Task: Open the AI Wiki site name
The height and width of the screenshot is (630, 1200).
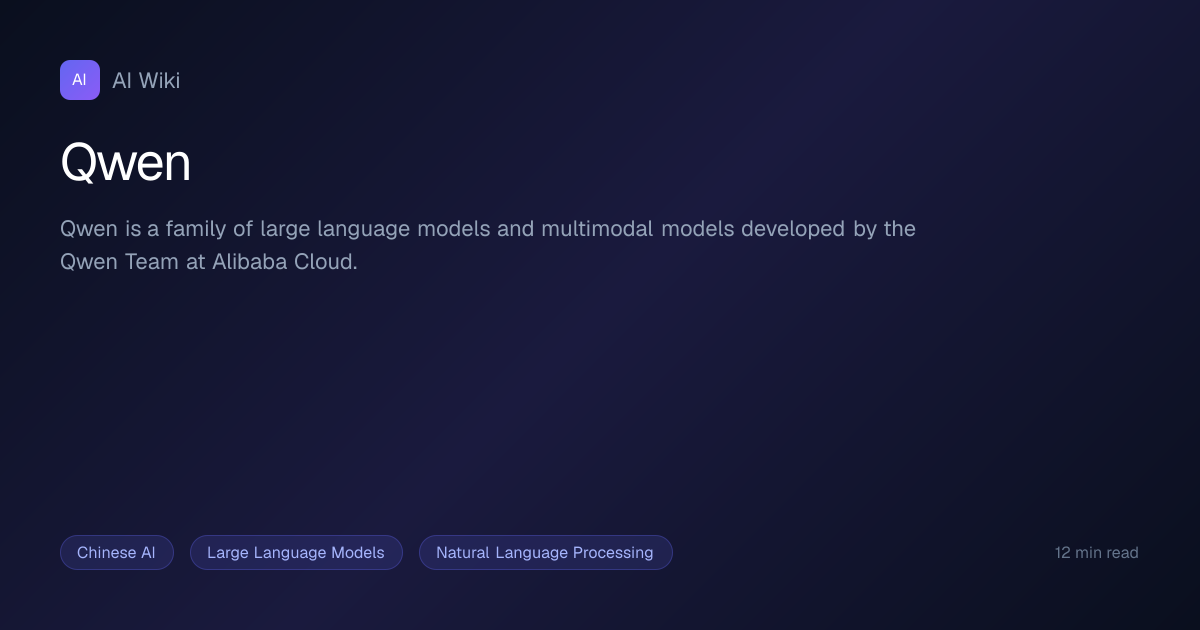Action: (146, 81)
